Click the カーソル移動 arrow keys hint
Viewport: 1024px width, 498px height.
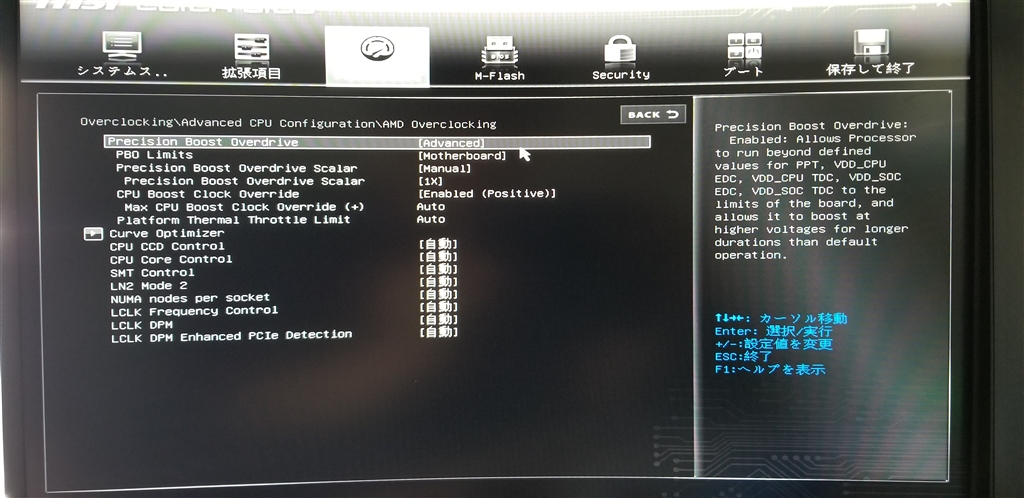781,319
